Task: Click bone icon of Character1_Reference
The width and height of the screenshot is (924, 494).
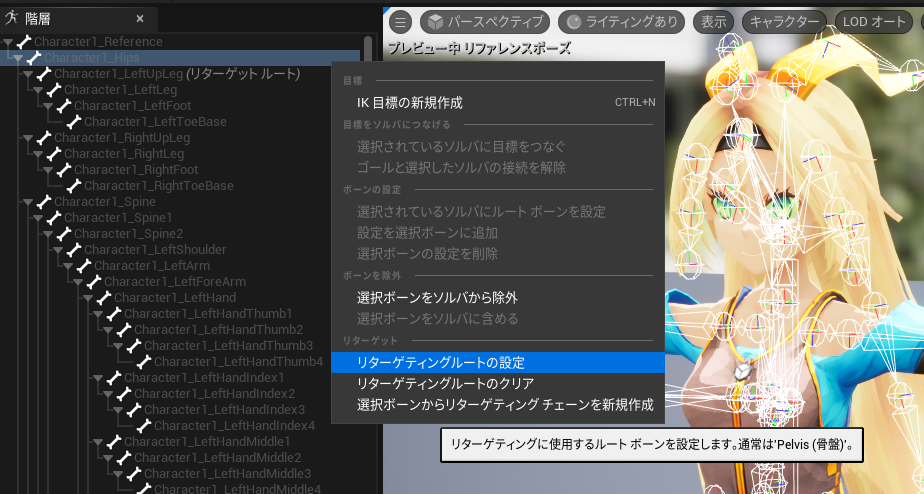Action: (24, 42)
